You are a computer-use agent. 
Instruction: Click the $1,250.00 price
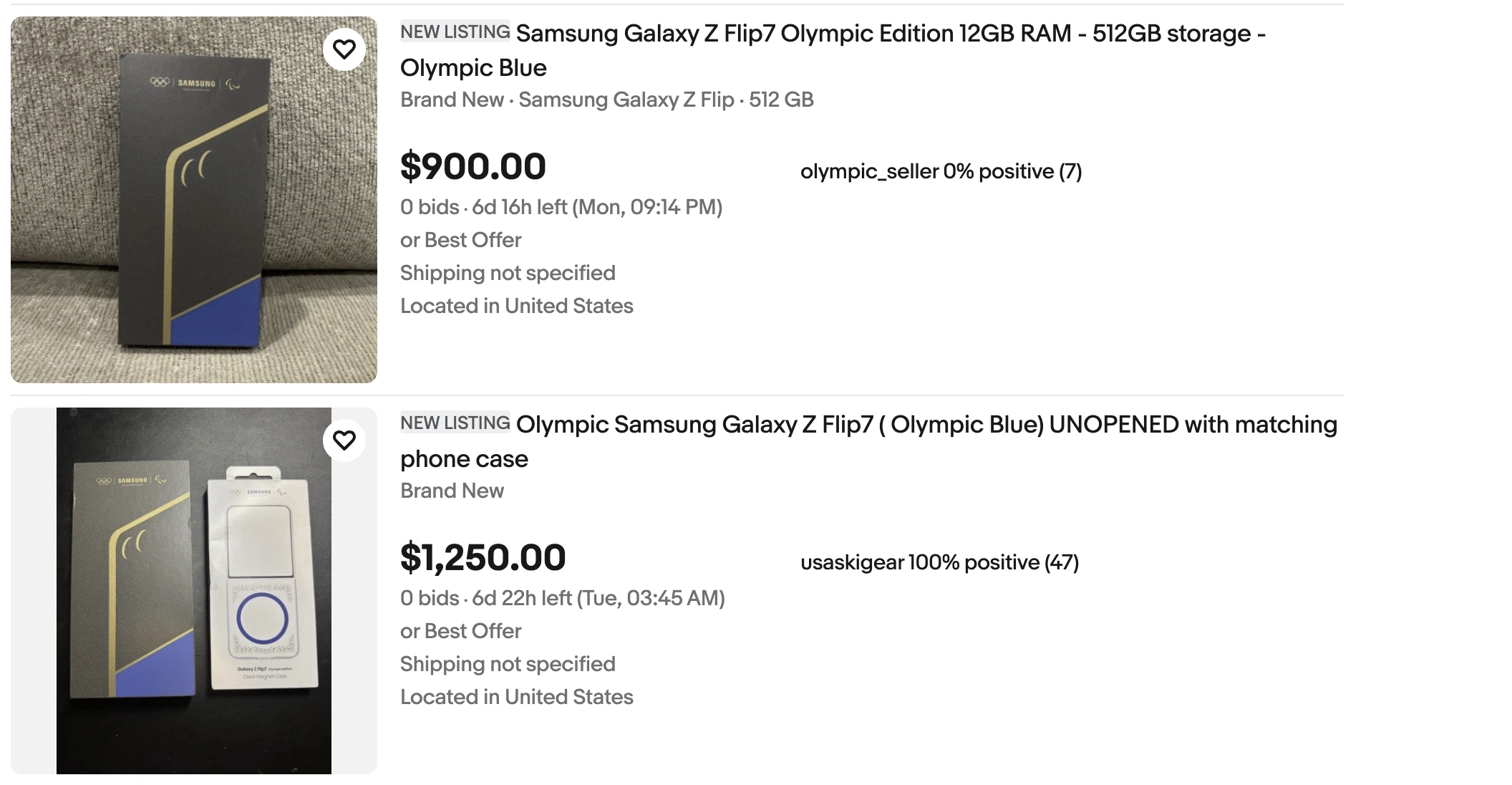pyautogui.click(x=483, y=558)
